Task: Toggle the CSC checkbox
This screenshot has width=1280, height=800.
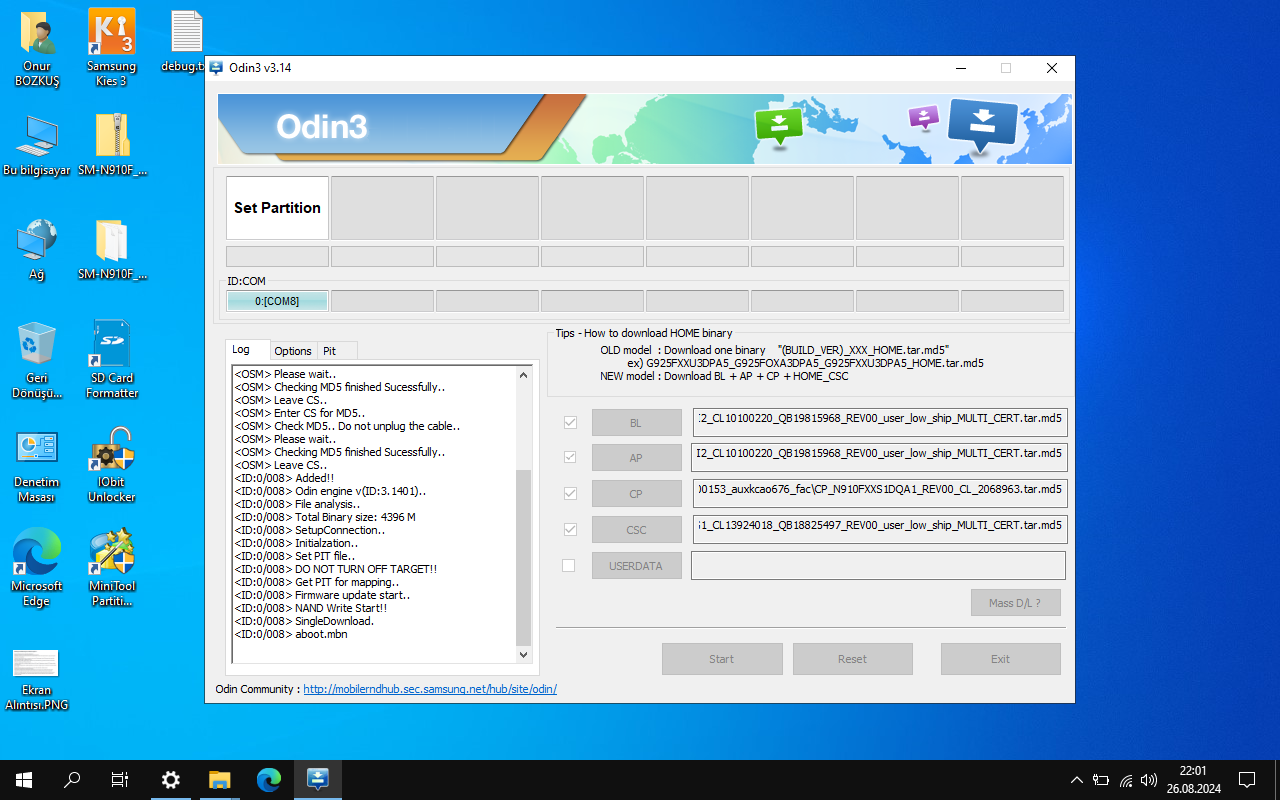Action: point(570,529)
